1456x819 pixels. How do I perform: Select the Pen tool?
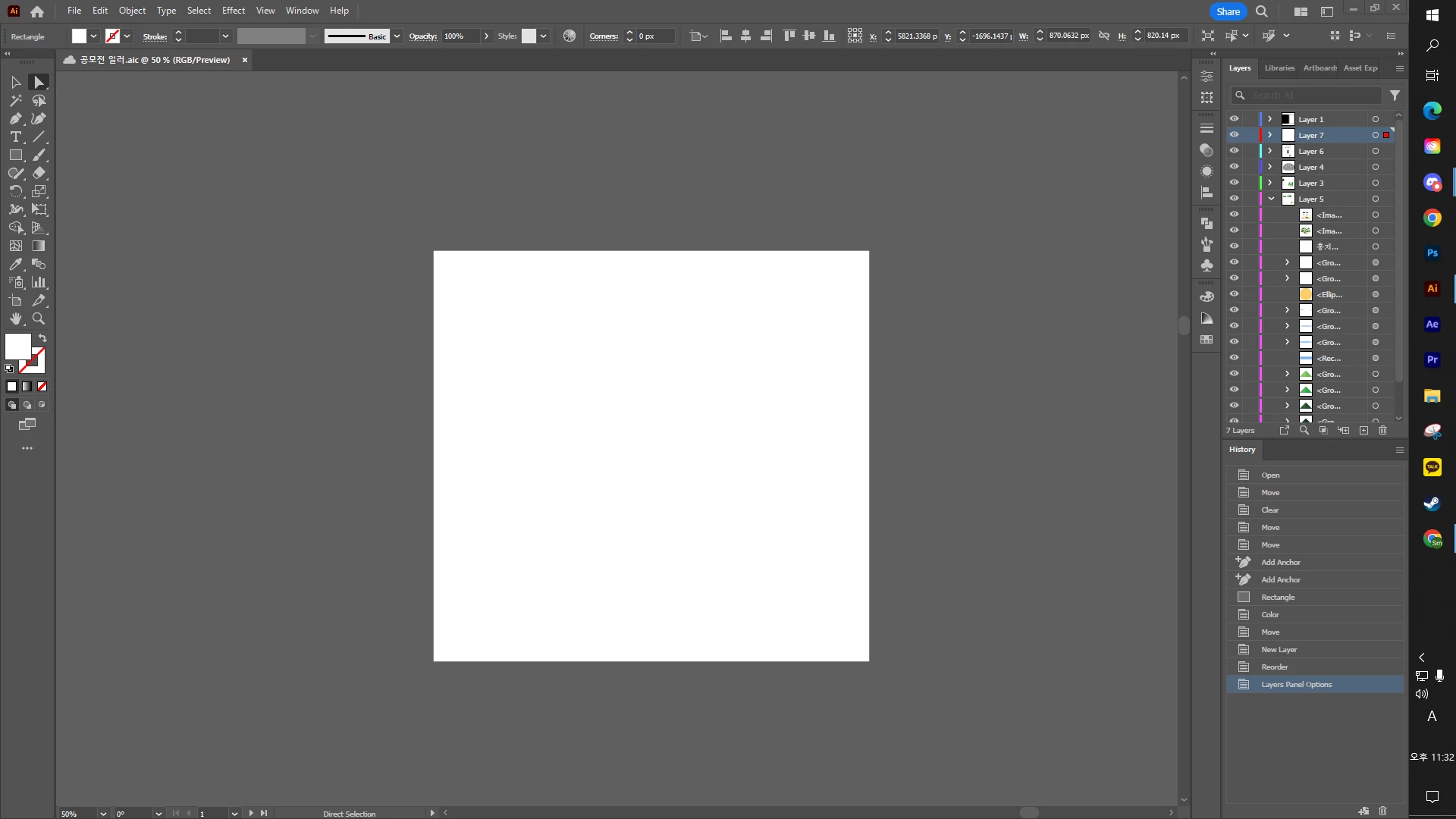click(x=15, y=118)
